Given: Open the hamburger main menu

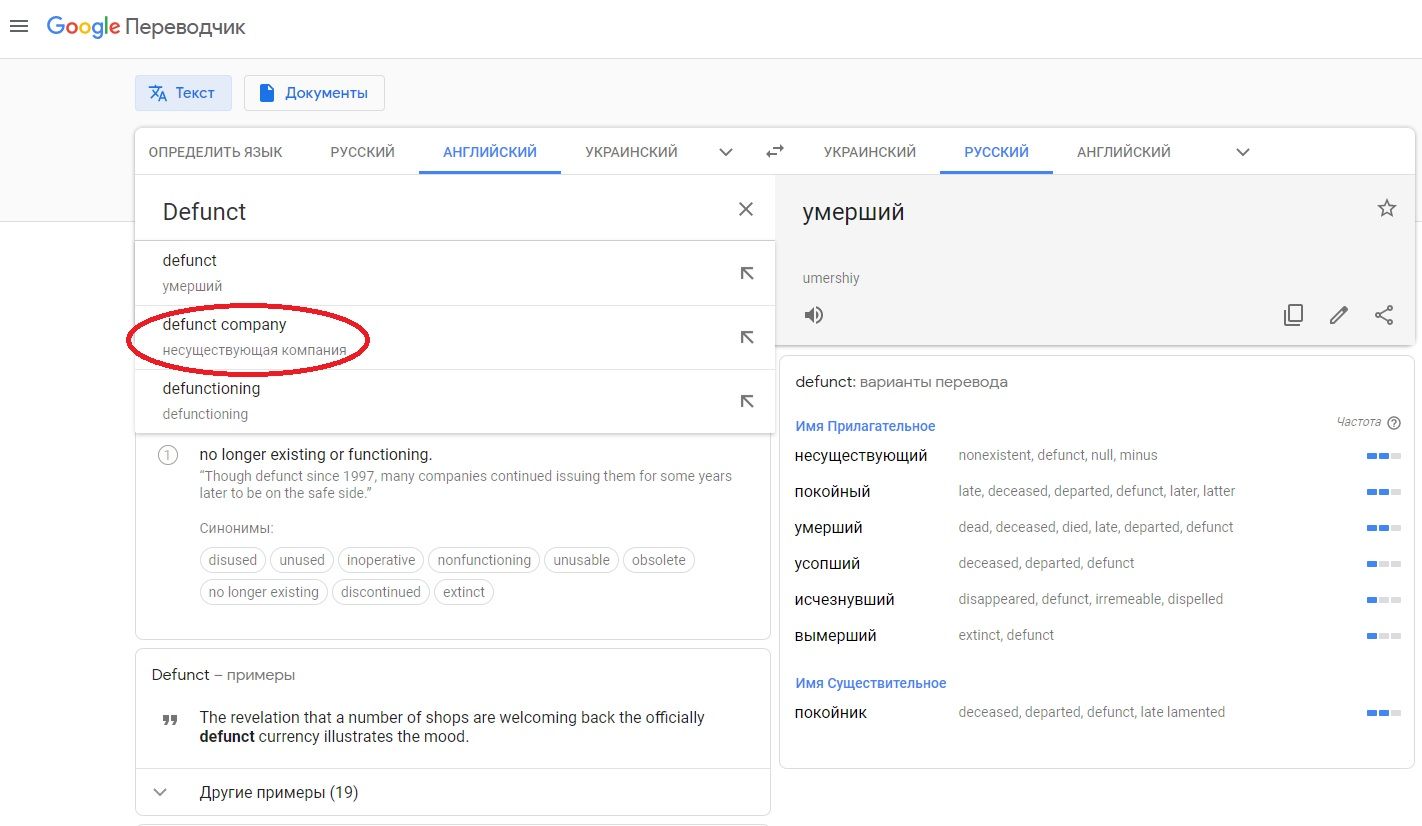Looking at the screenshot, I should click(x=18, y=27).
